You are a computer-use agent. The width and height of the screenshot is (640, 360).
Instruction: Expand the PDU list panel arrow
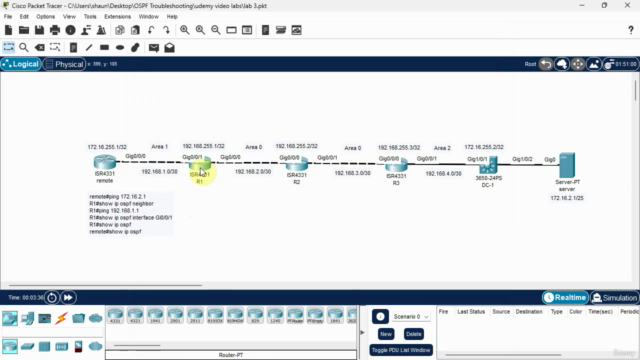pos(362,333)
